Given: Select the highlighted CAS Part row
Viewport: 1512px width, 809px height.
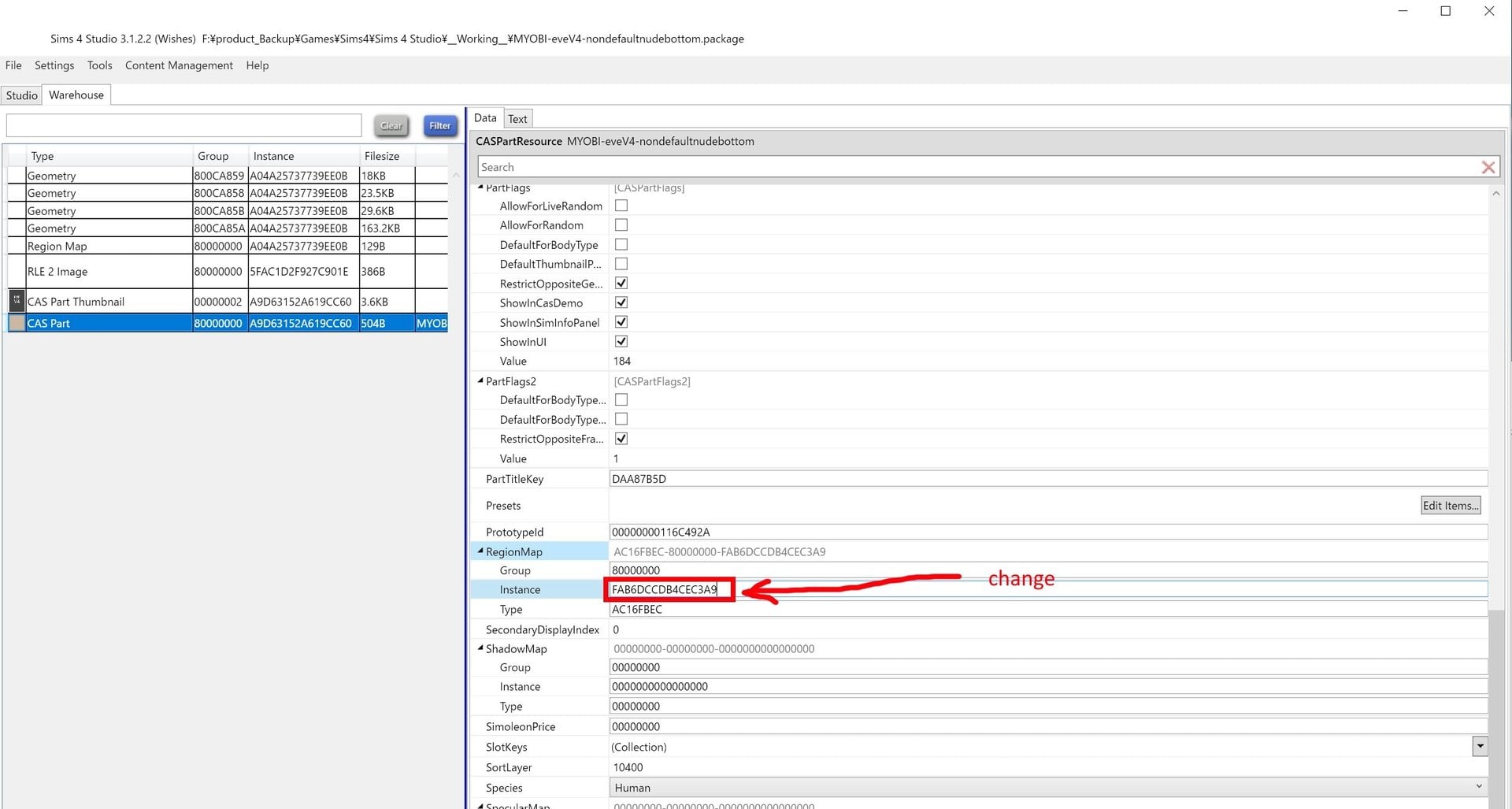Looking at the screenshot, I should (x=228, y=323).
